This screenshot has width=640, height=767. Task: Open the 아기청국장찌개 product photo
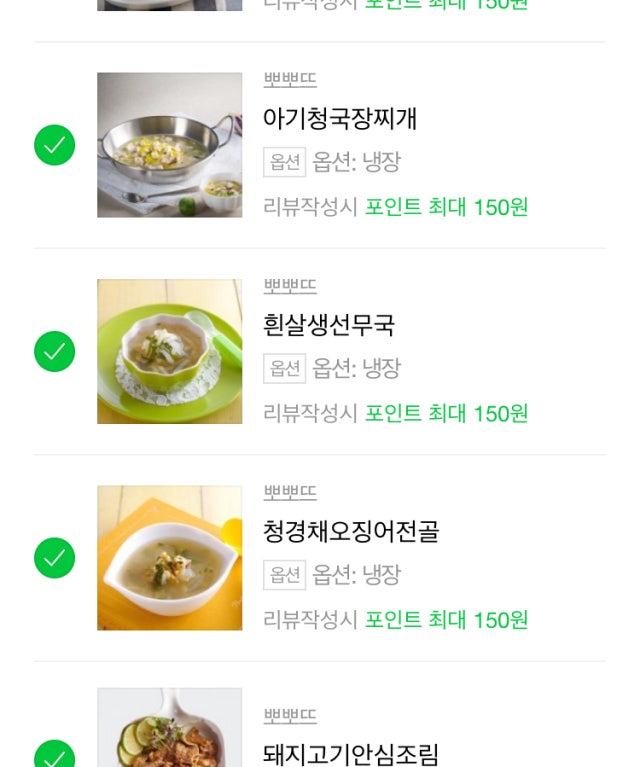169,145
